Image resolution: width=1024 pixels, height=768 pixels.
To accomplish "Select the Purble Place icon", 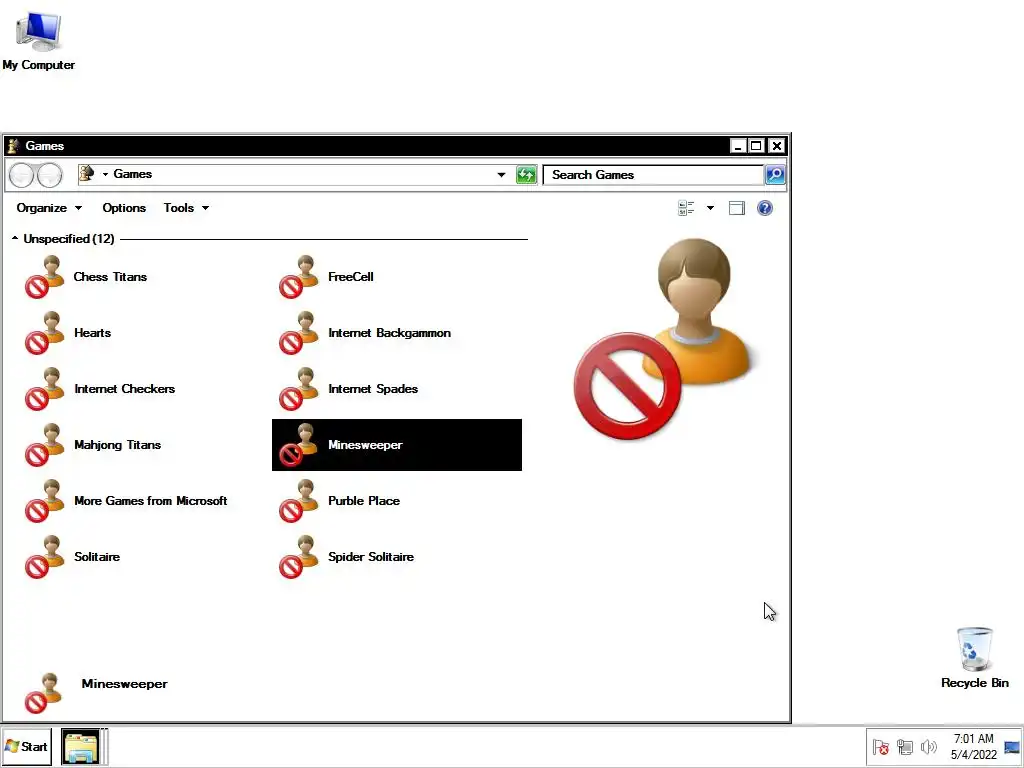I will coord(299,502).
